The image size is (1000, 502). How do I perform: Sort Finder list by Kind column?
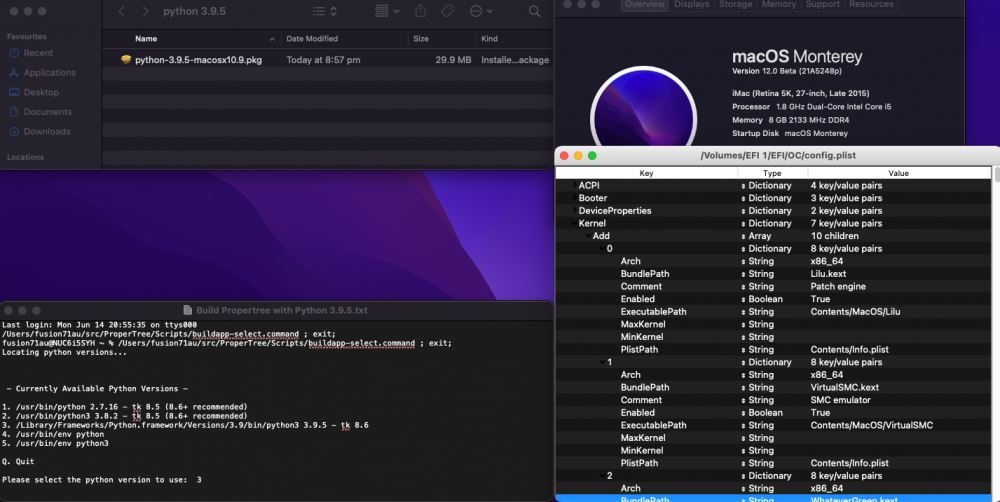(489, 39)
